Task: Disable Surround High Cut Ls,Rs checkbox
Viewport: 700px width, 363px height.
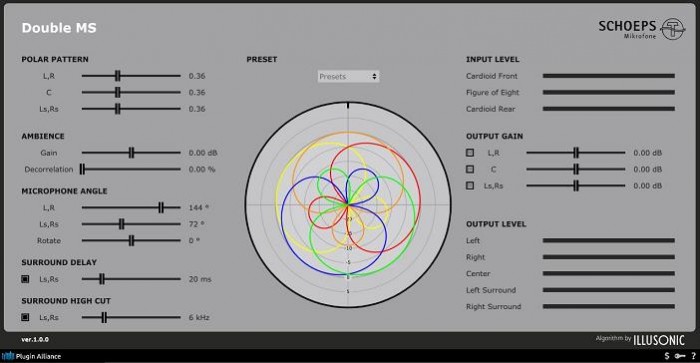Action: pyautogui.click(x=25, y=317)
